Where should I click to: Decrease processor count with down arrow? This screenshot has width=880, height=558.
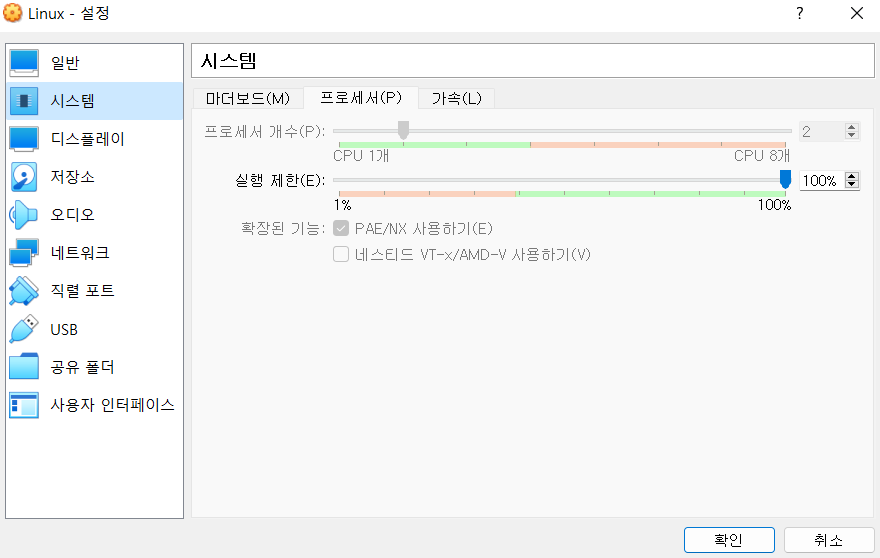tap(851, 135)
